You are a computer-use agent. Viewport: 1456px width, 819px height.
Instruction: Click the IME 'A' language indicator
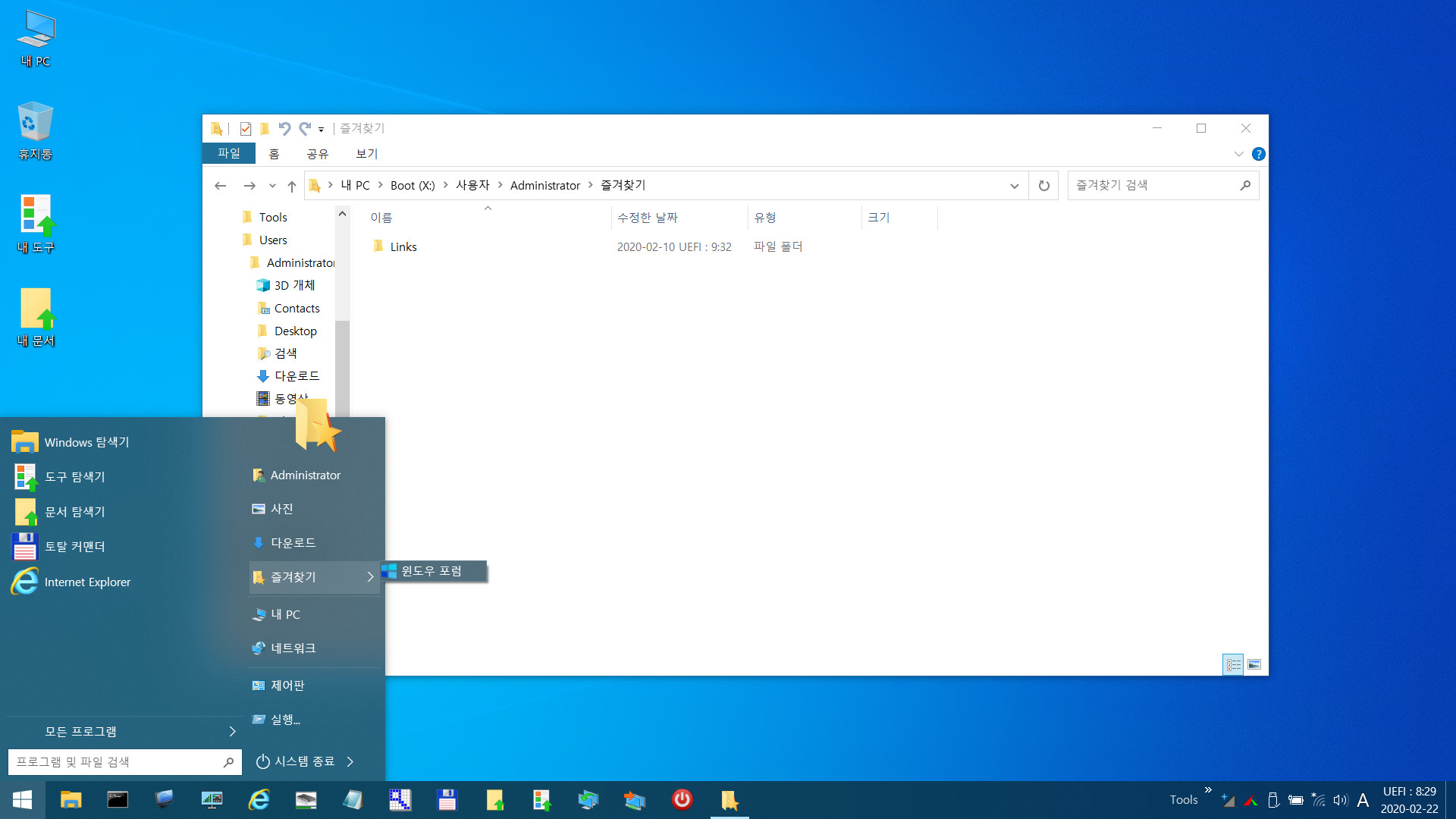point(1363,801)
